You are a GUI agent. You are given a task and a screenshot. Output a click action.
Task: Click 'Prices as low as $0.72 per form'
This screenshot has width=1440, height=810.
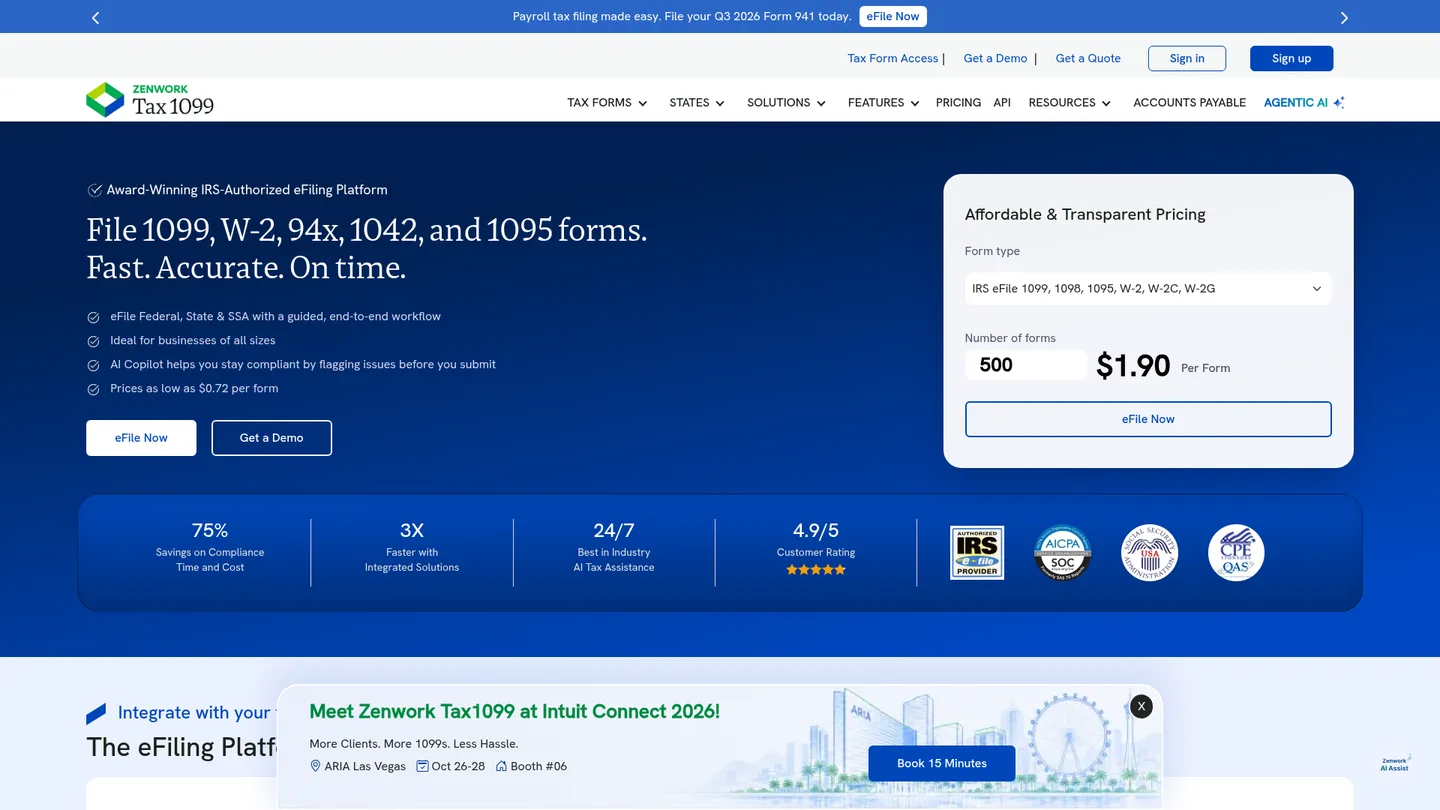coord(194,389)
